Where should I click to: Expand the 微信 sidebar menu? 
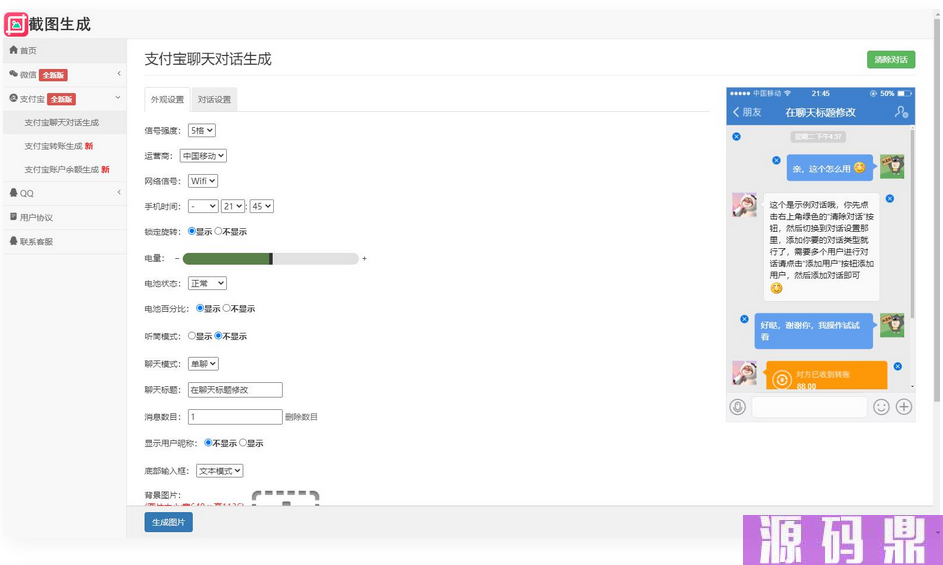(64, 75)
